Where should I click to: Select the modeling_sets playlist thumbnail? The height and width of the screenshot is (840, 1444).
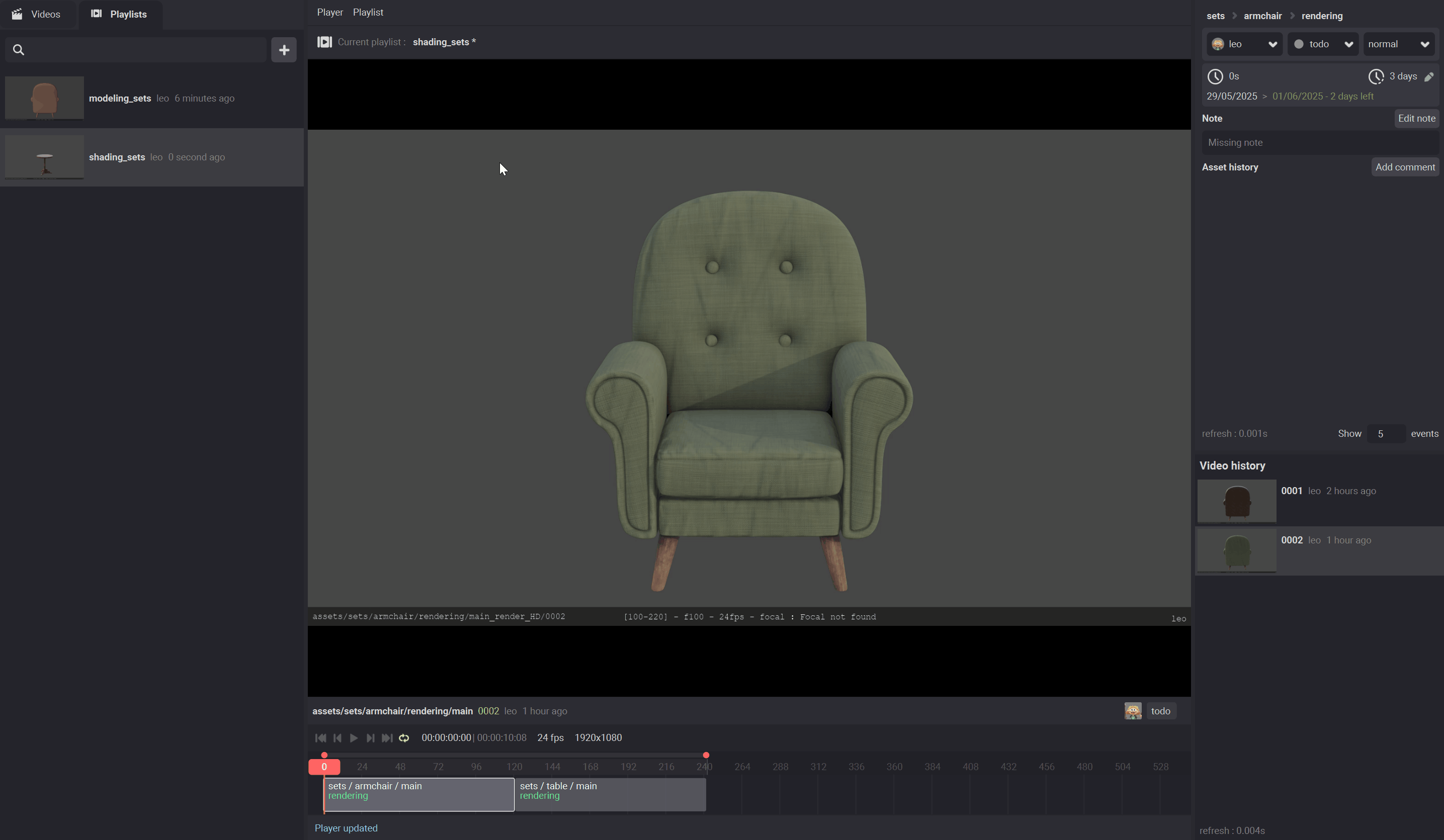pyautogui.click(x=44, y=98)
